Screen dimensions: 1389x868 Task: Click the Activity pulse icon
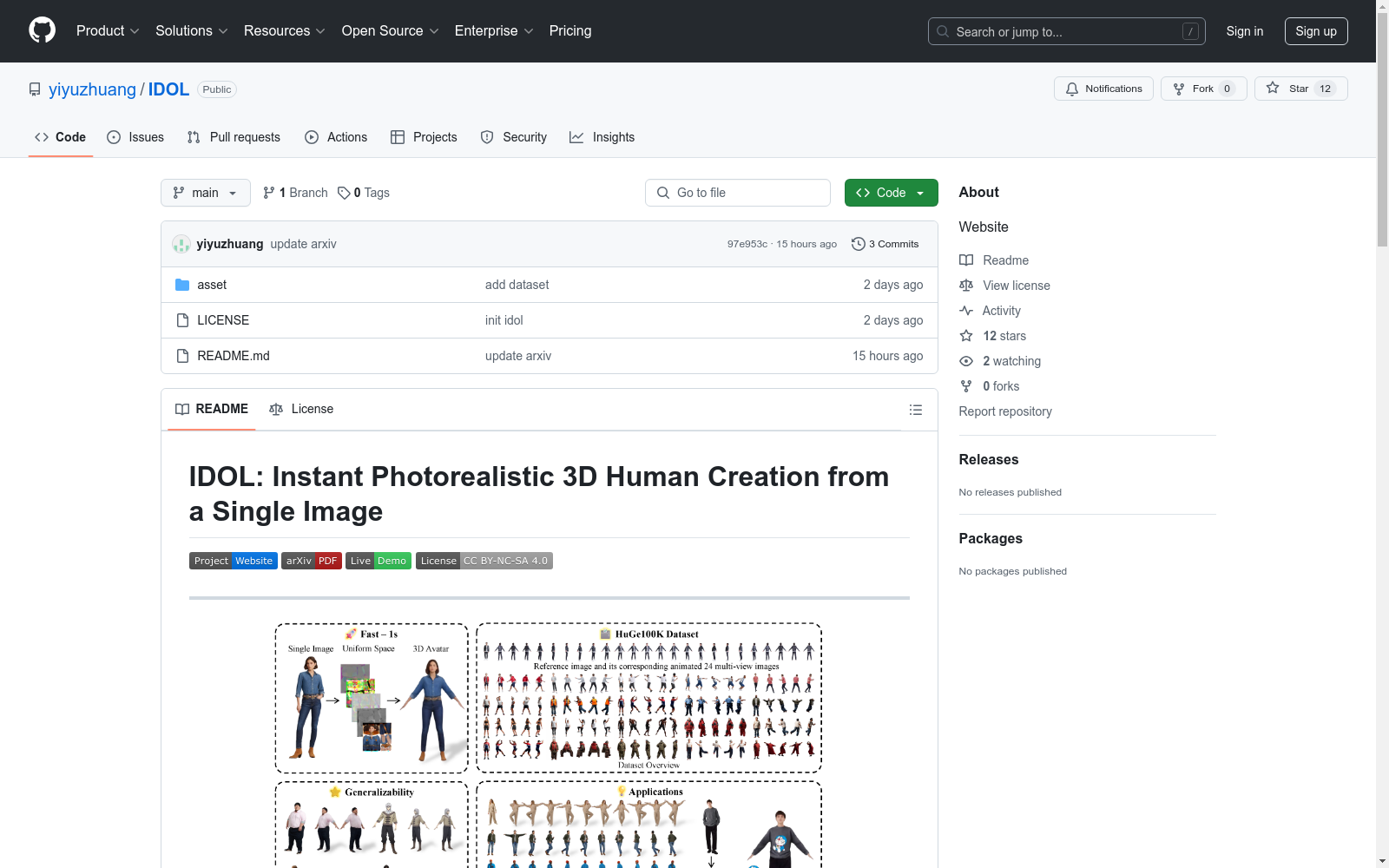click(966, 311)
